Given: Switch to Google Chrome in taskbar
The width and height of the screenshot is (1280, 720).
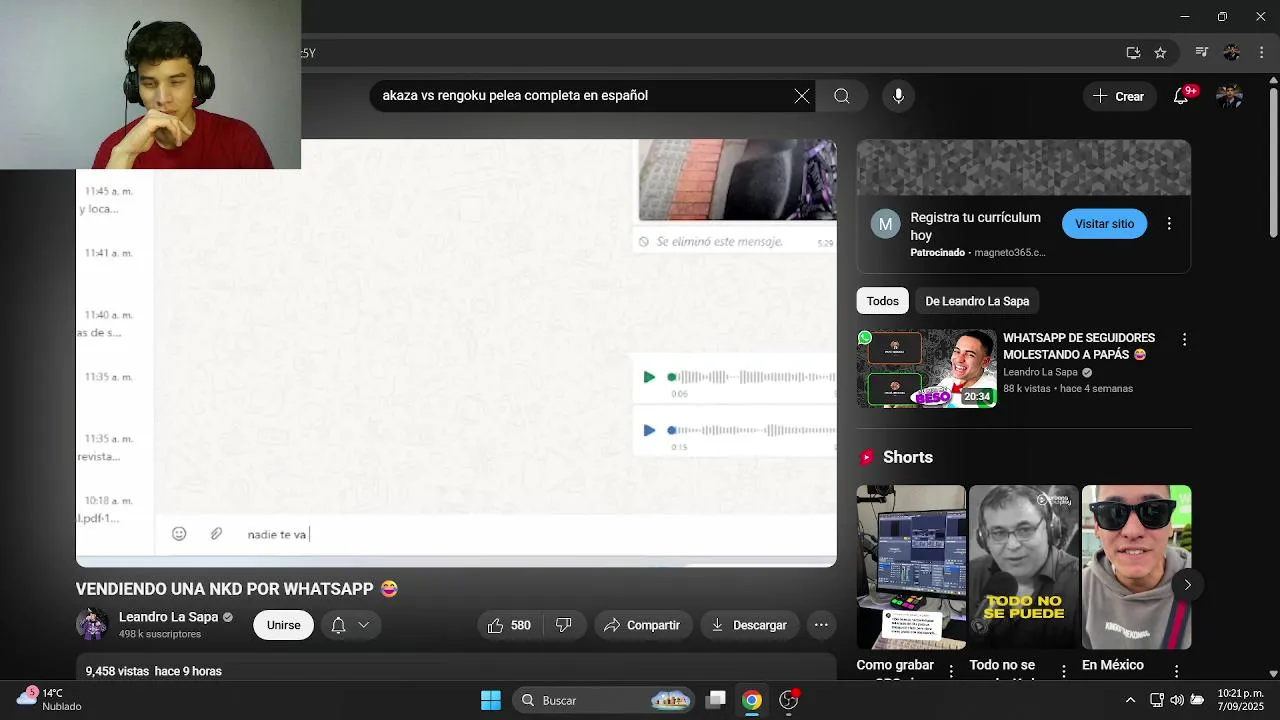Looking at the screenshot, I should tap(752, 700).
